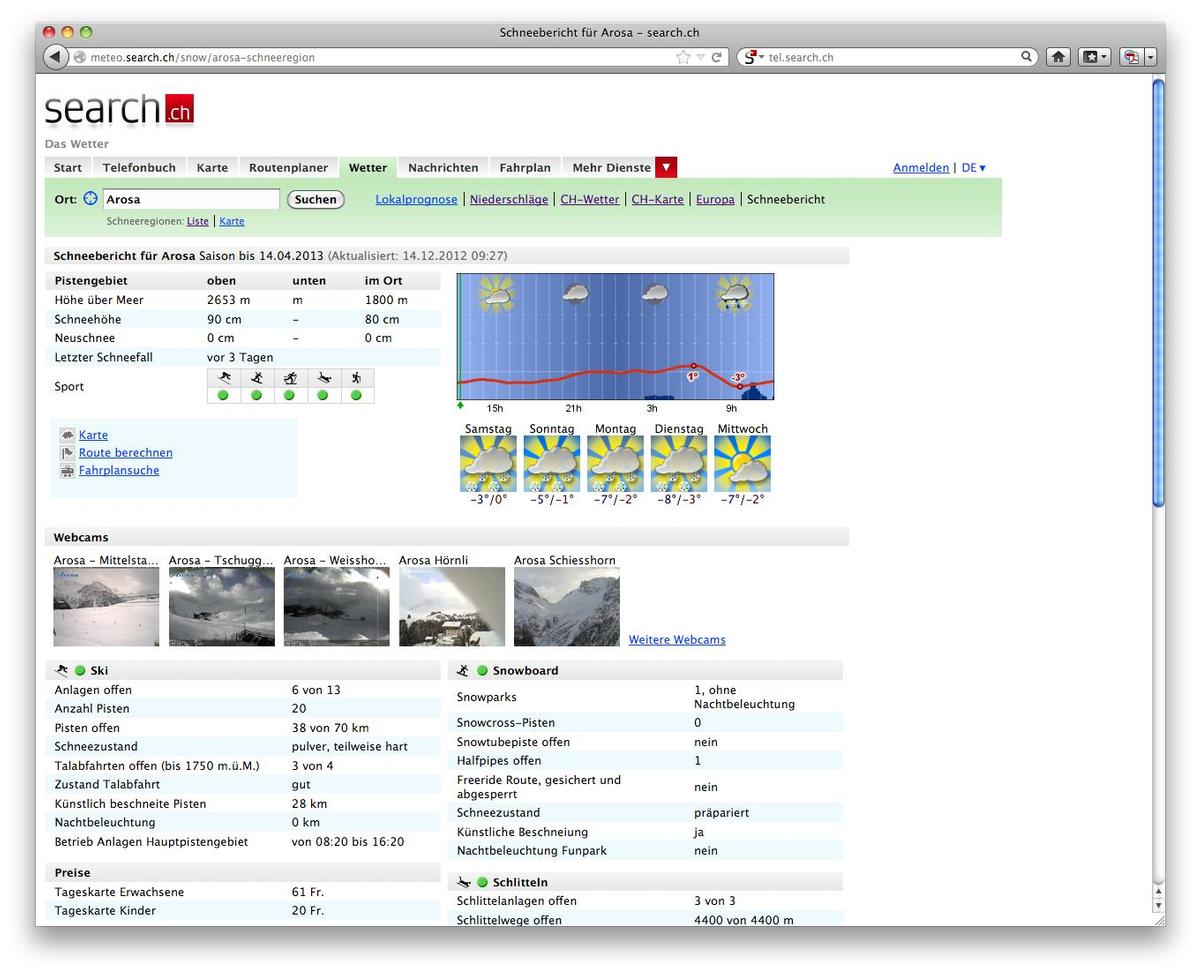Open the Arosa Hörnli webcam thumbnail
Screen dimensions: 1200x974
[x=452, y=607]
